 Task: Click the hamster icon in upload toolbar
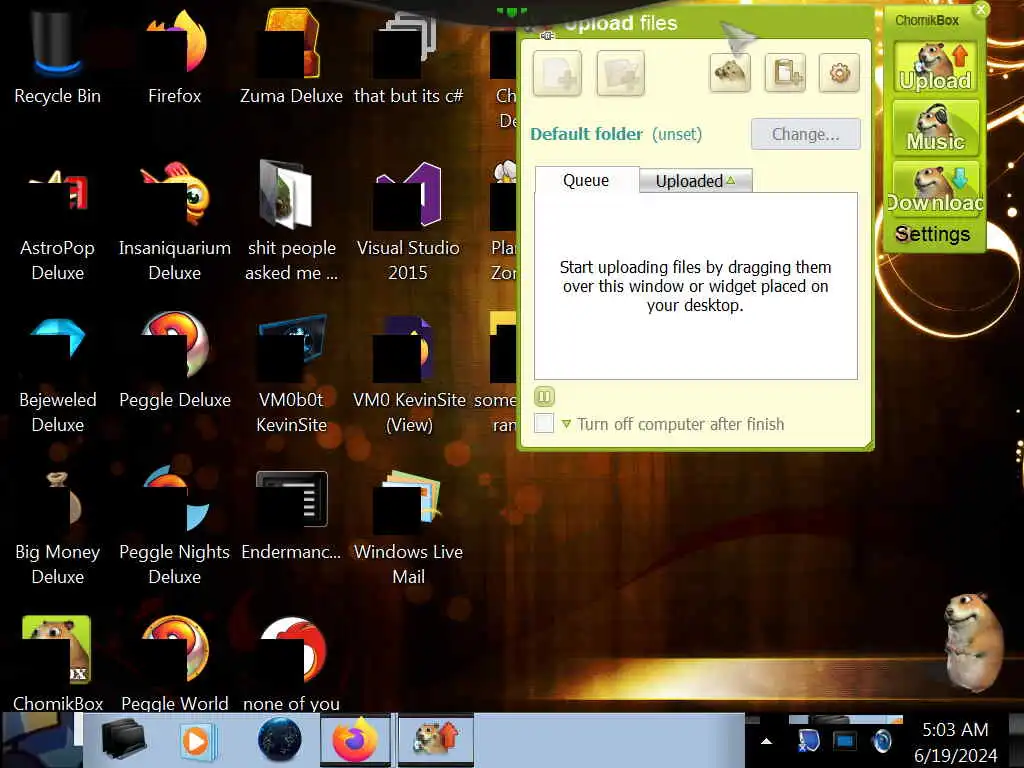729,72
